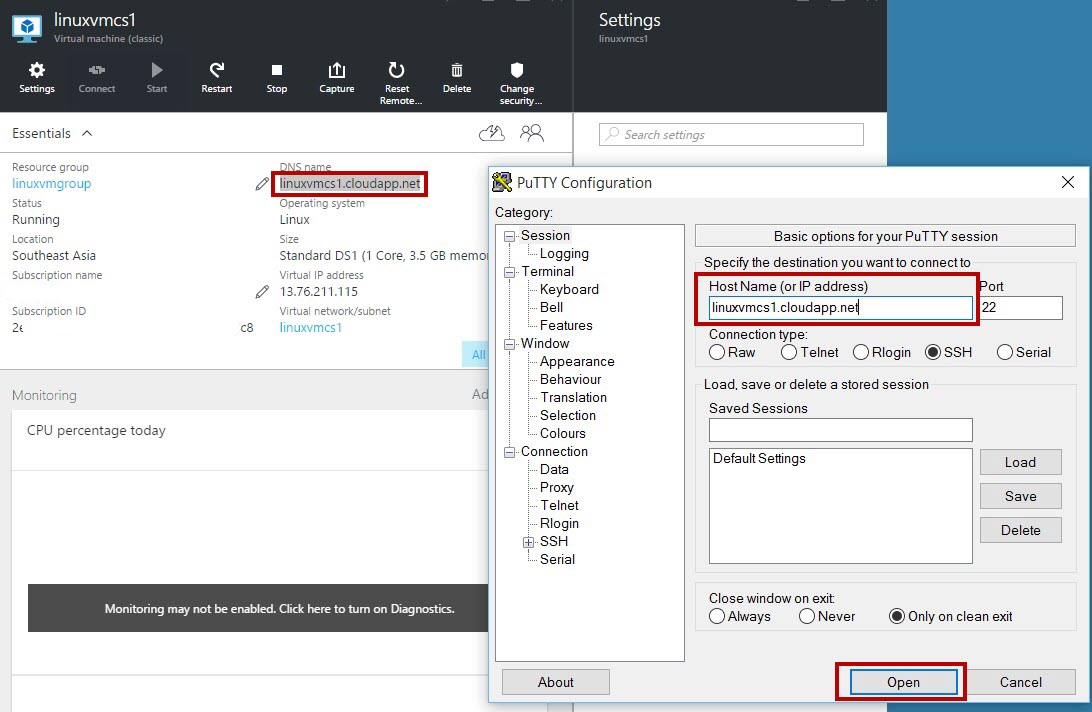
Task: Select Rlogin in category tree
Action: pyautogui.click(x=559, y=523)
